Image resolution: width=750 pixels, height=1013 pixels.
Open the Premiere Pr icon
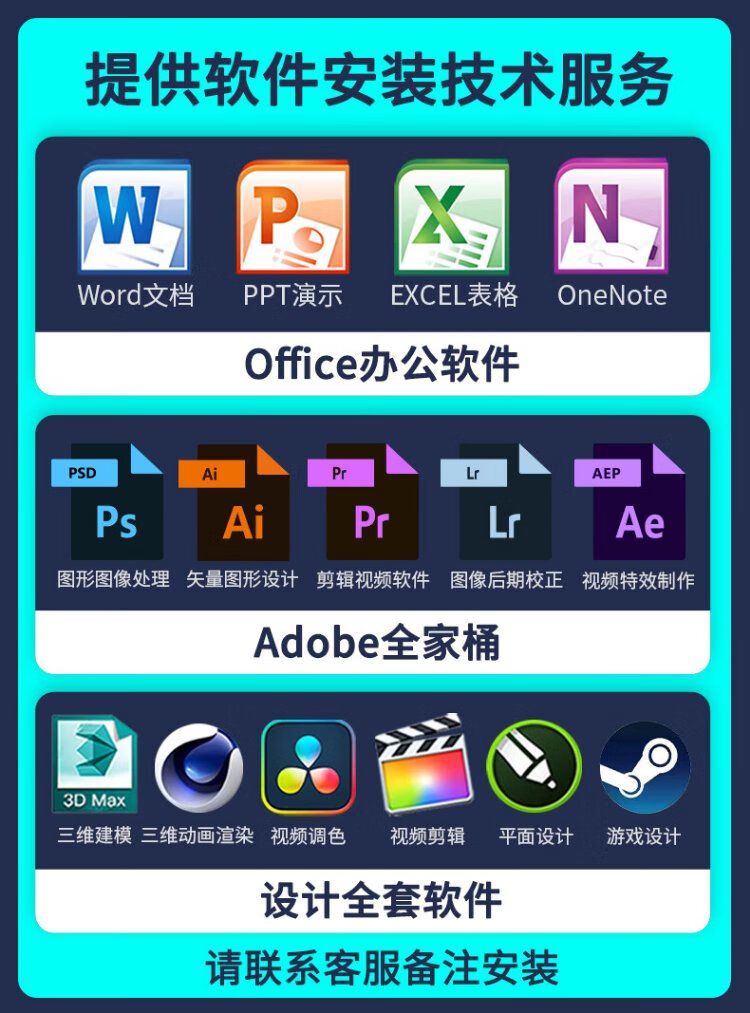363,501
